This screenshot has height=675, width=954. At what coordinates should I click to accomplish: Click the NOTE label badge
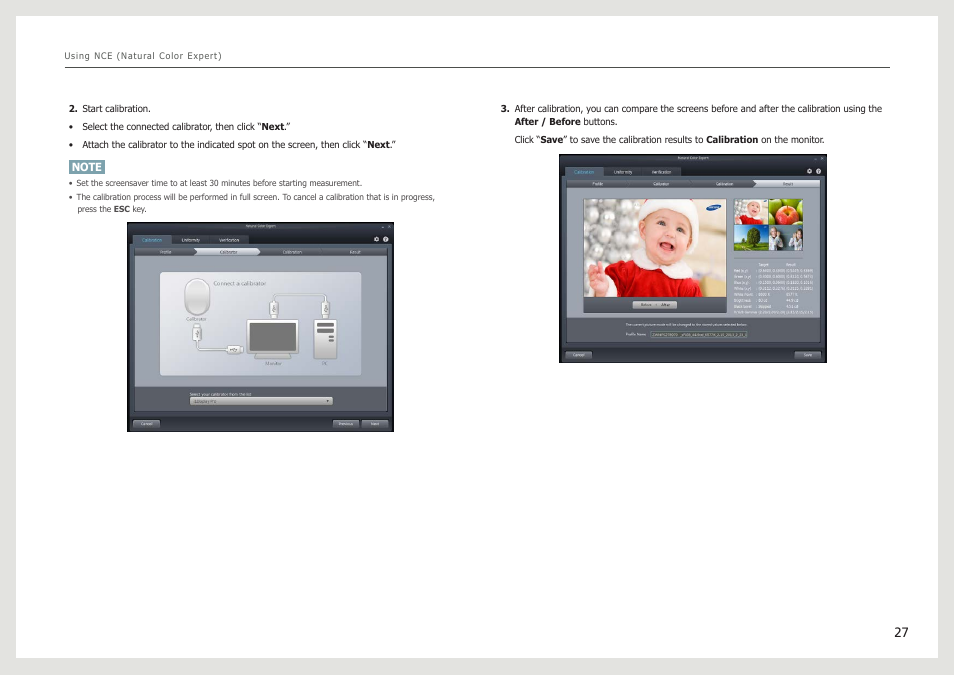pos(87,167)
